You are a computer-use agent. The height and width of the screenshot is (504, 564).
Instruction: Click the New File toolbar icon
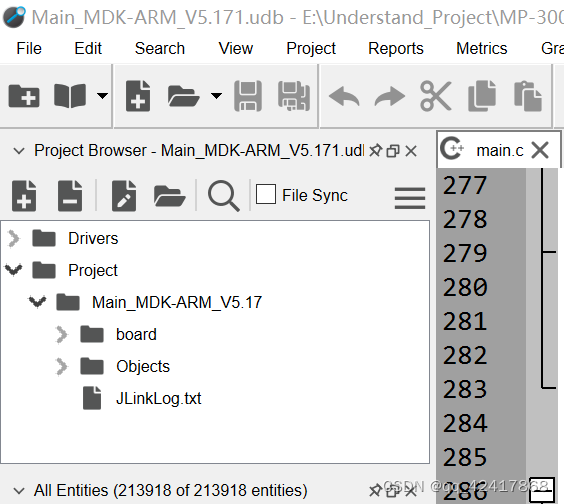138,96
